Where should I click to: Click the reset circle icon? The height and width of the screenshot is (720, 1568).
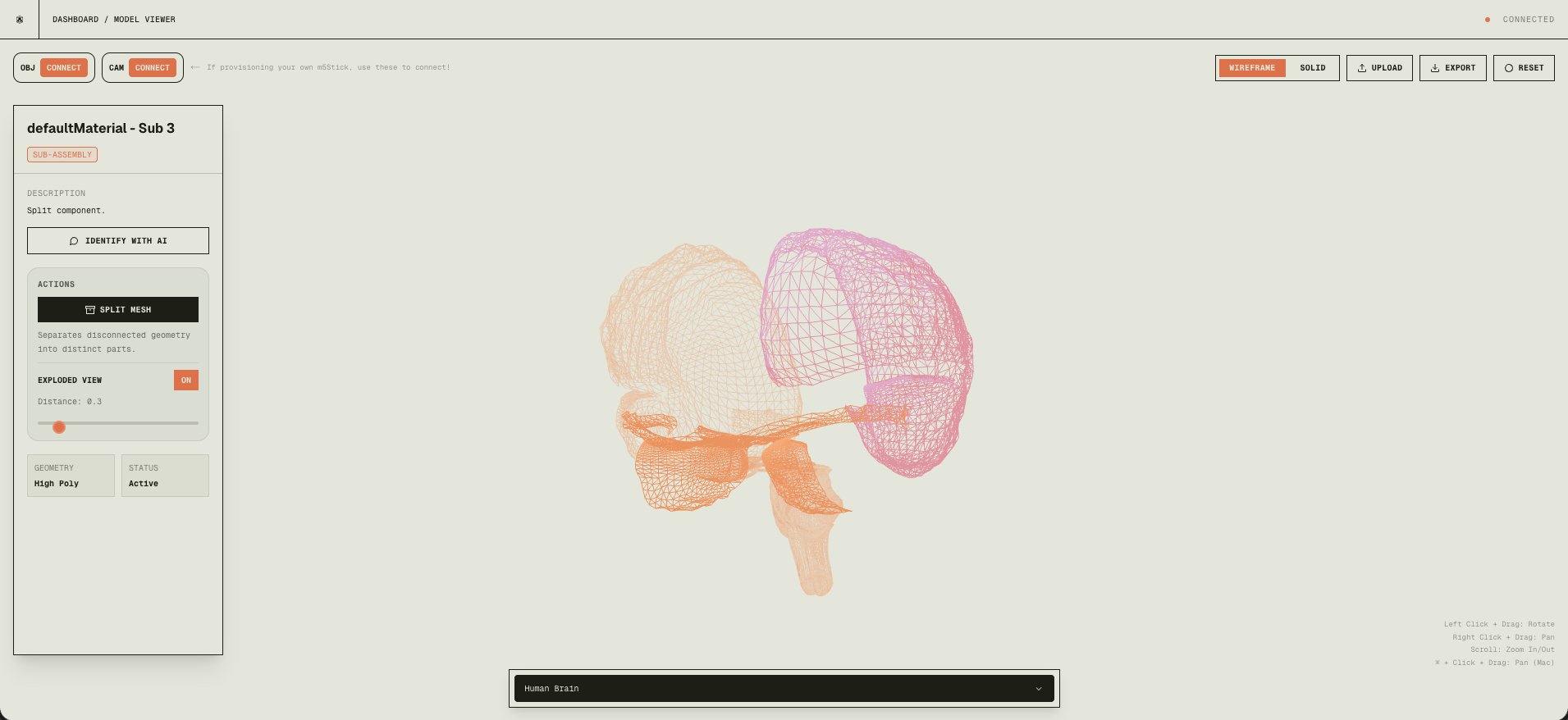coord(1509,68)
